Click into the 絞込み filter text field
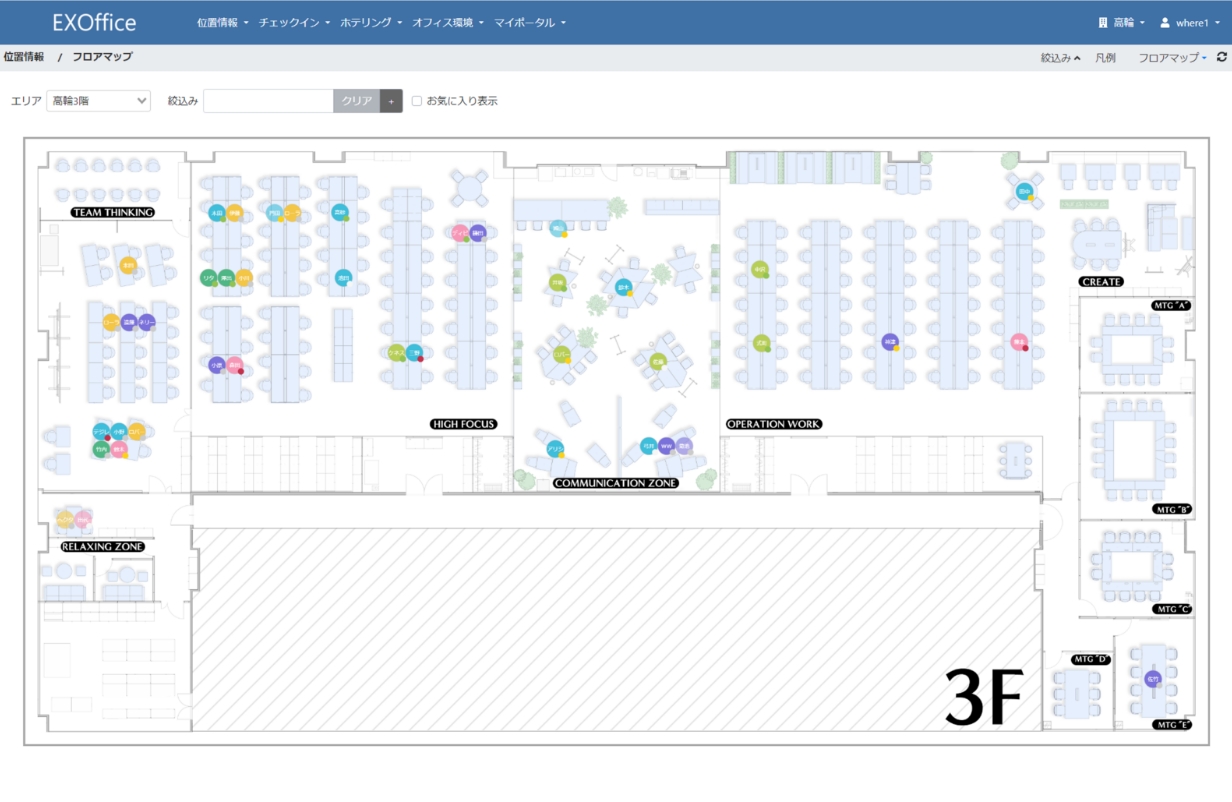1232x802 pixels. (268, 101)
